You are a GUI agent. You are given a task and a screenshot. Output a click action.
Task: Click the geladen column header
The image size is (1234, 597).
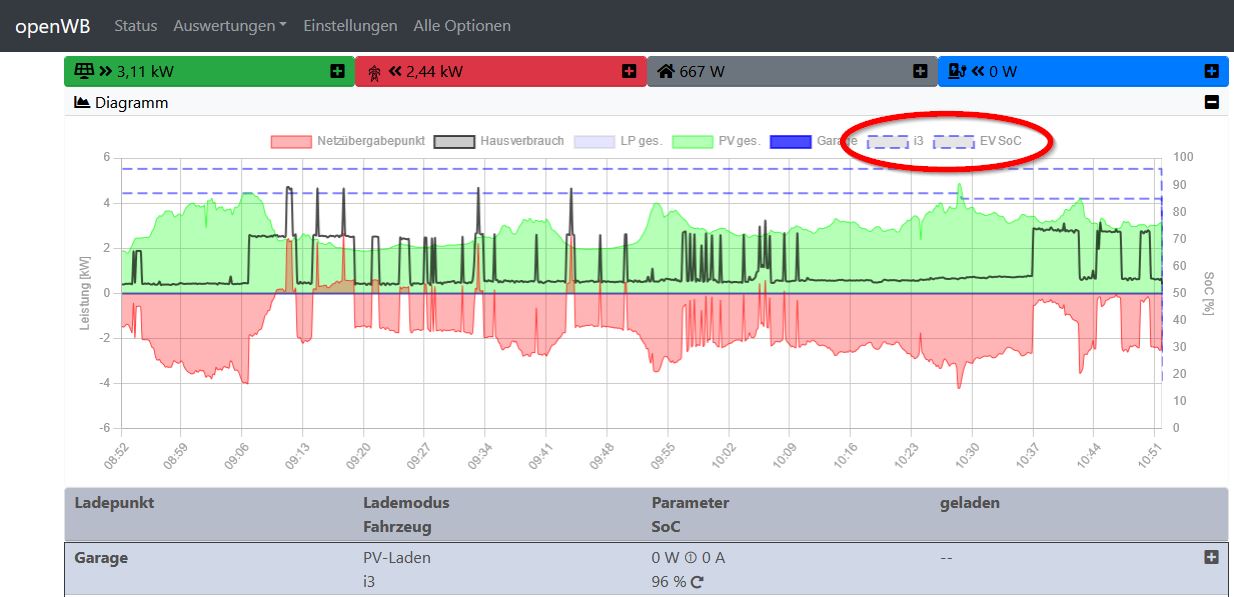click(969, 502)
